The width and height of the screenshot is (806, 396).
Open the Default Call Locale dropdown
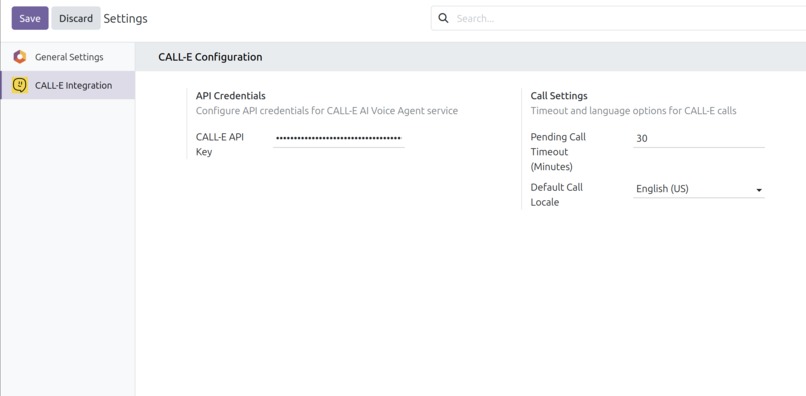coord(699,189)
